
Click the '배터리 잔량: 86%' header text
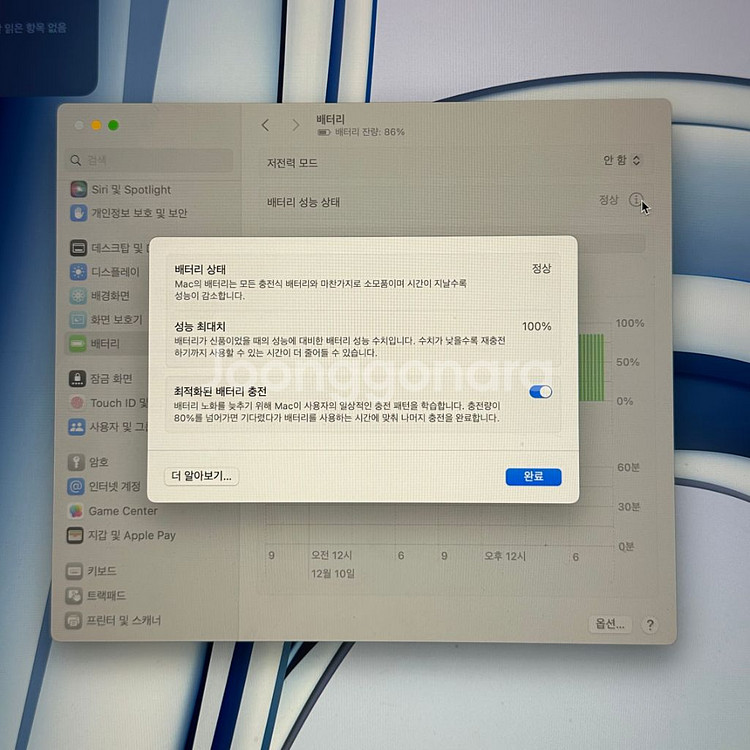(x=370, y=132)
